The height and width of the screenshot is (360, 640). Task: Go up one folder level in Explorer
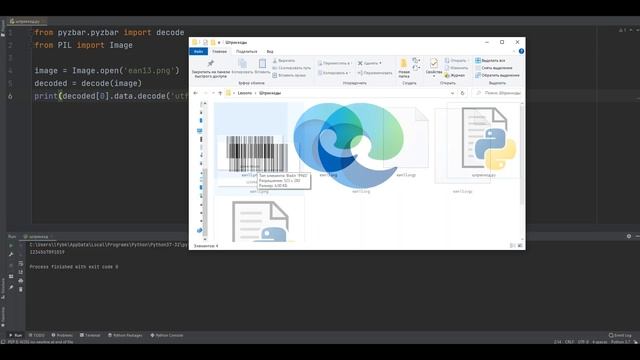[220, 93]
